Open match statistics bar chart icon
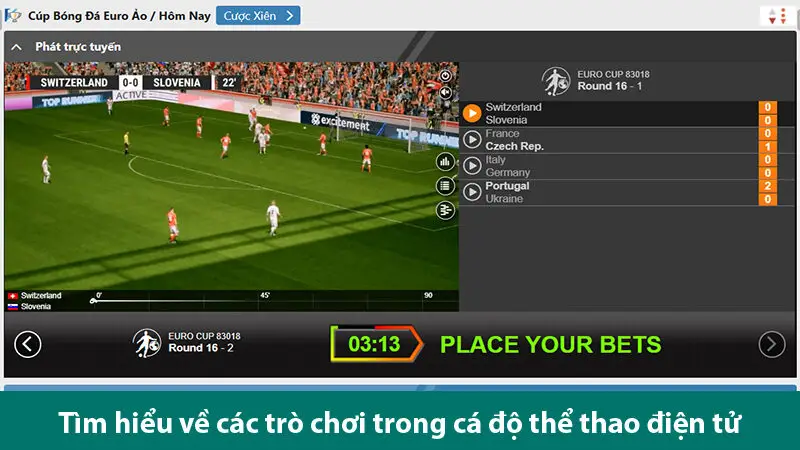 [x=445, y=162]
